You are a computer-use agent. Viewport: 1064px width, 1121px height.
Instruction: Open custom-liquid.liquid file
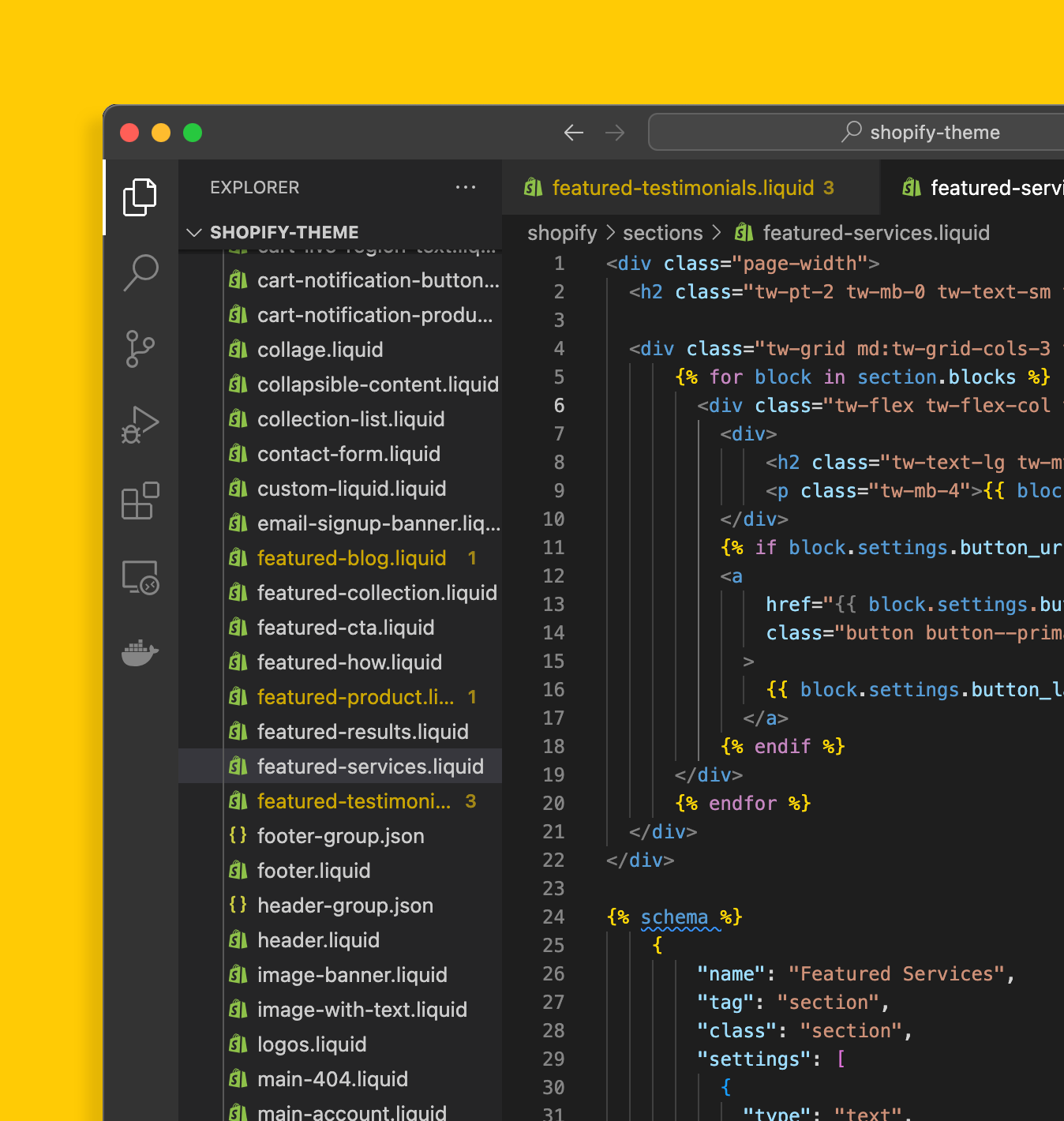click(340, 489)
